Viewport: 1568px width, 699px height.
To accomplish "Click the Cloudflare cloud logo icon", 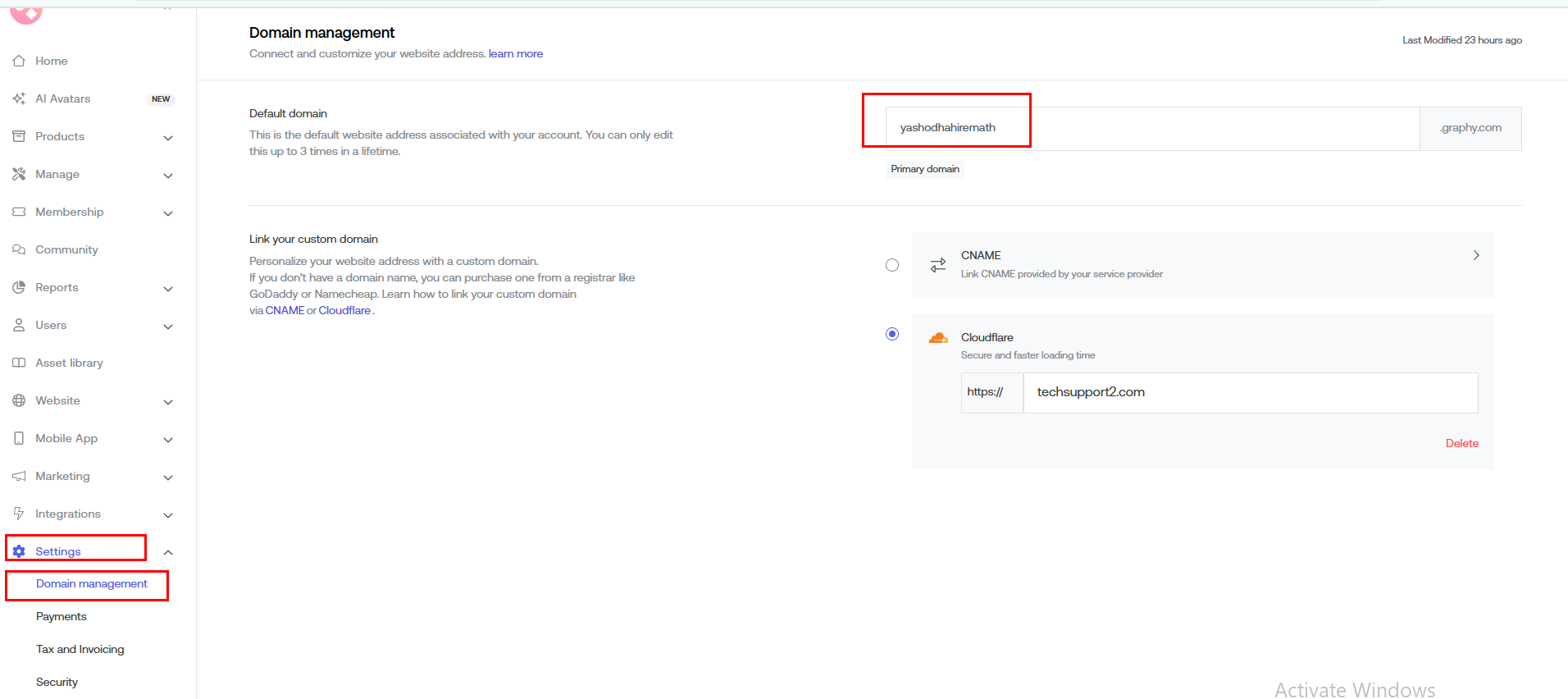I will 938,338.
